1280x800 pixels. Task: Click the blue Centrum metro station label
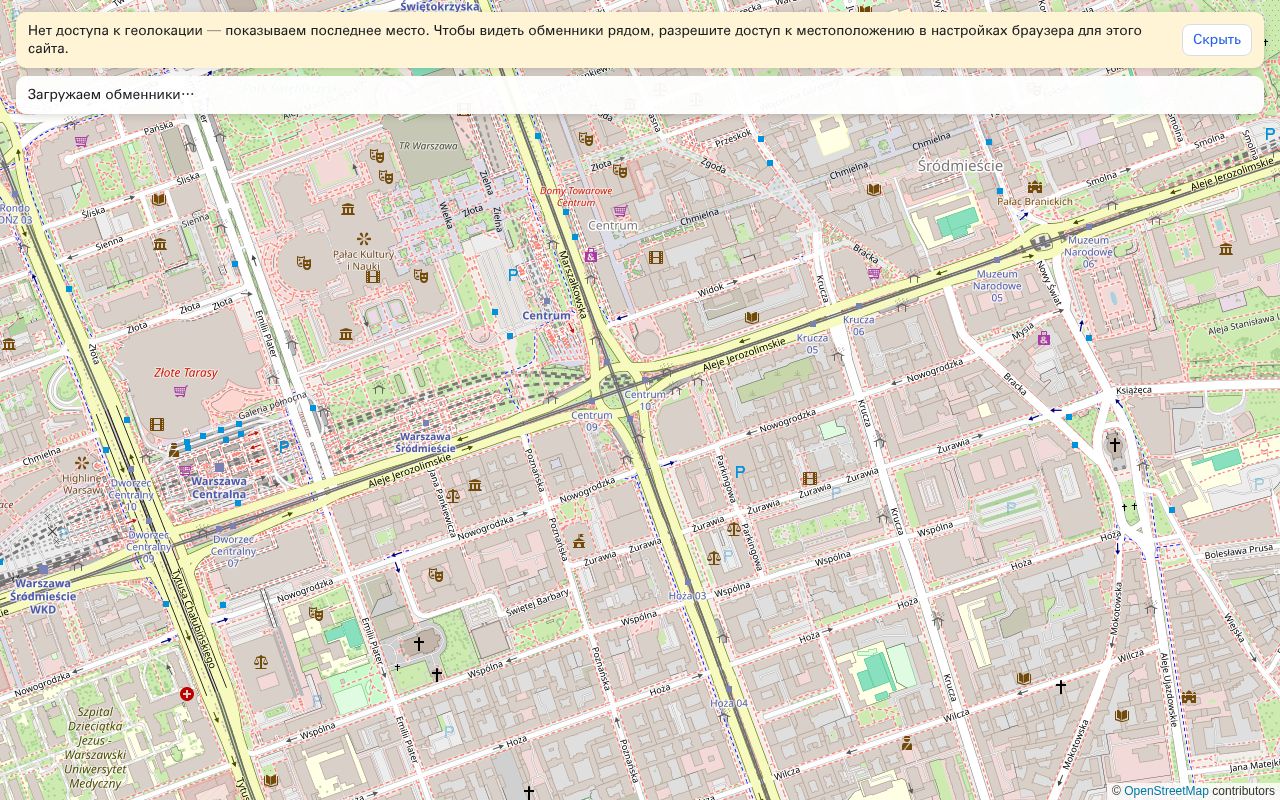(x=547, y=315)
